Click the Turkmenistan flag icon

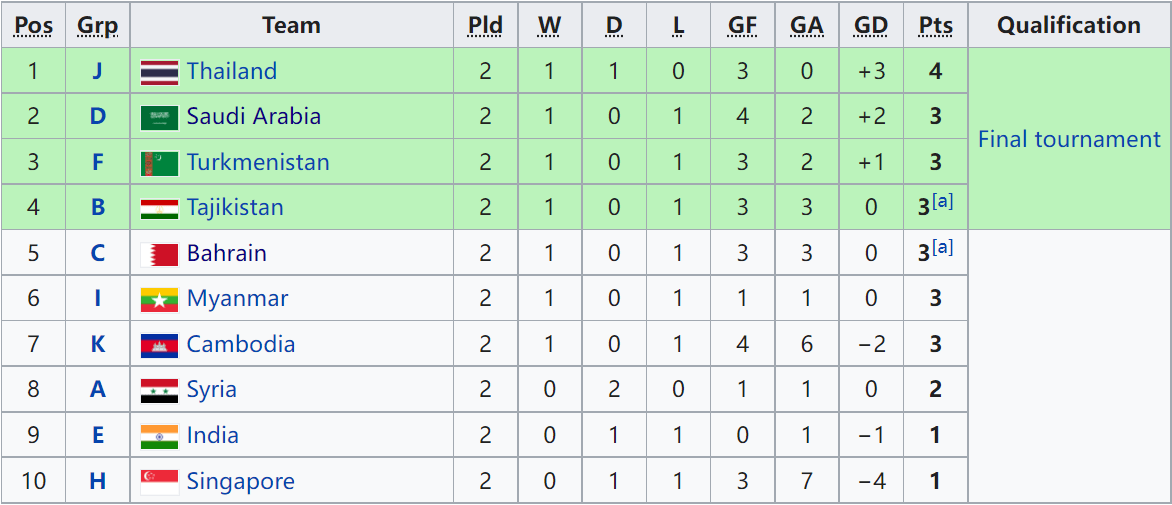click(x=159, y=163)
